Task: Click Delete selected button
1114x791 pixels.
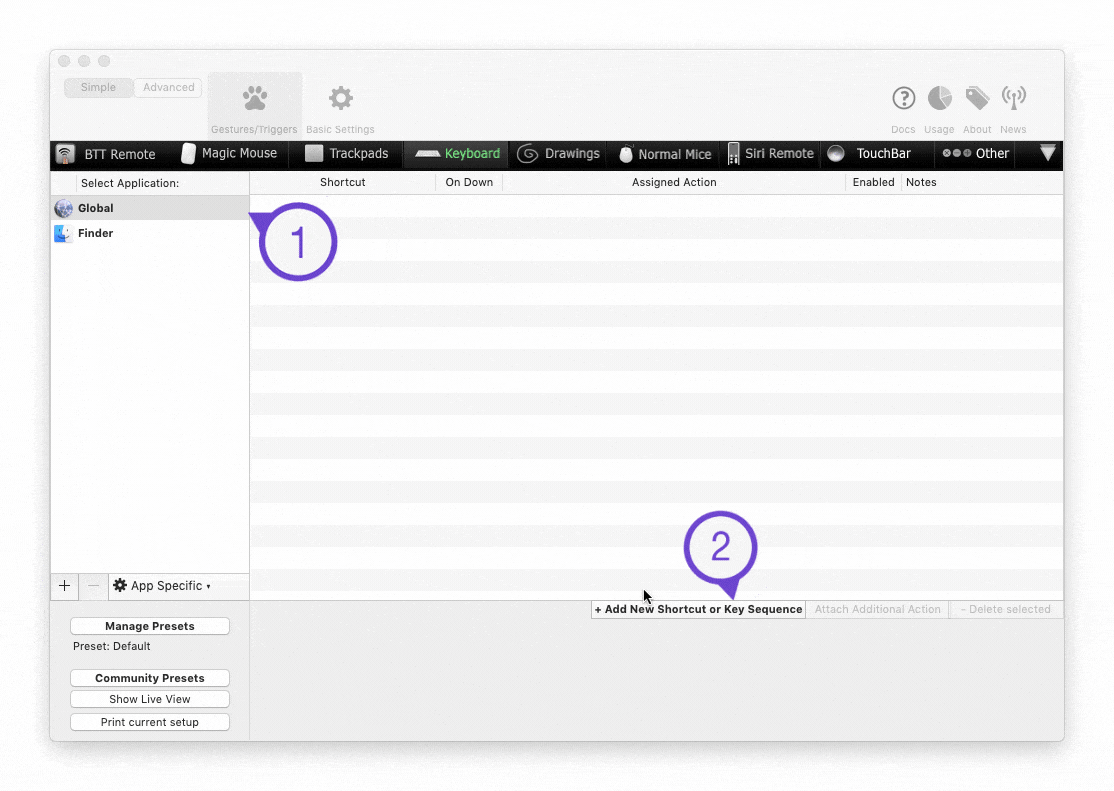Action: pos(1005,609)
